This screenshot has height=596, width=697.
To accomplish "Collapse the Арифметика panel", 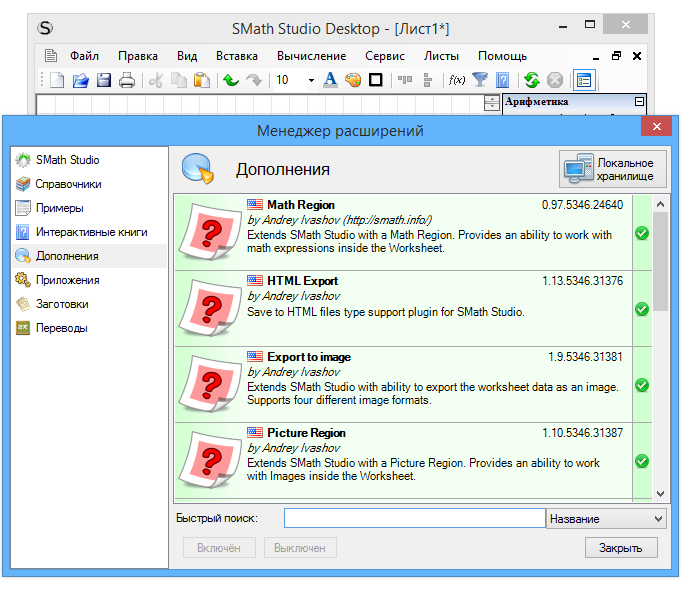I will 639,102.
